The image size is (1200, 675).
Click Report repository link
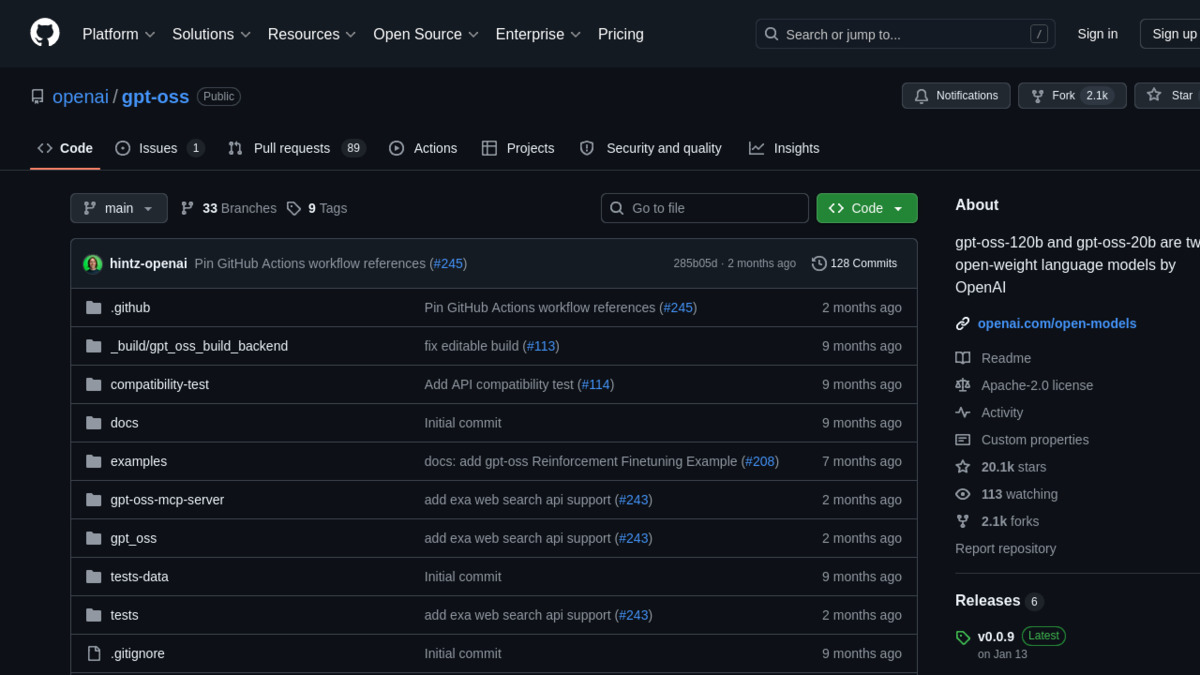(1005, 548)
